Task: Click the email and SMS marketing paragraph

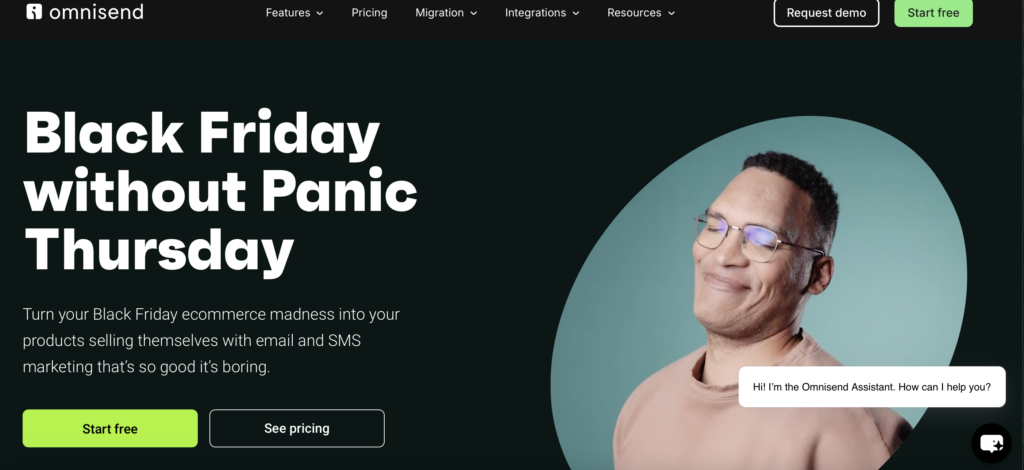Action: 211,341
